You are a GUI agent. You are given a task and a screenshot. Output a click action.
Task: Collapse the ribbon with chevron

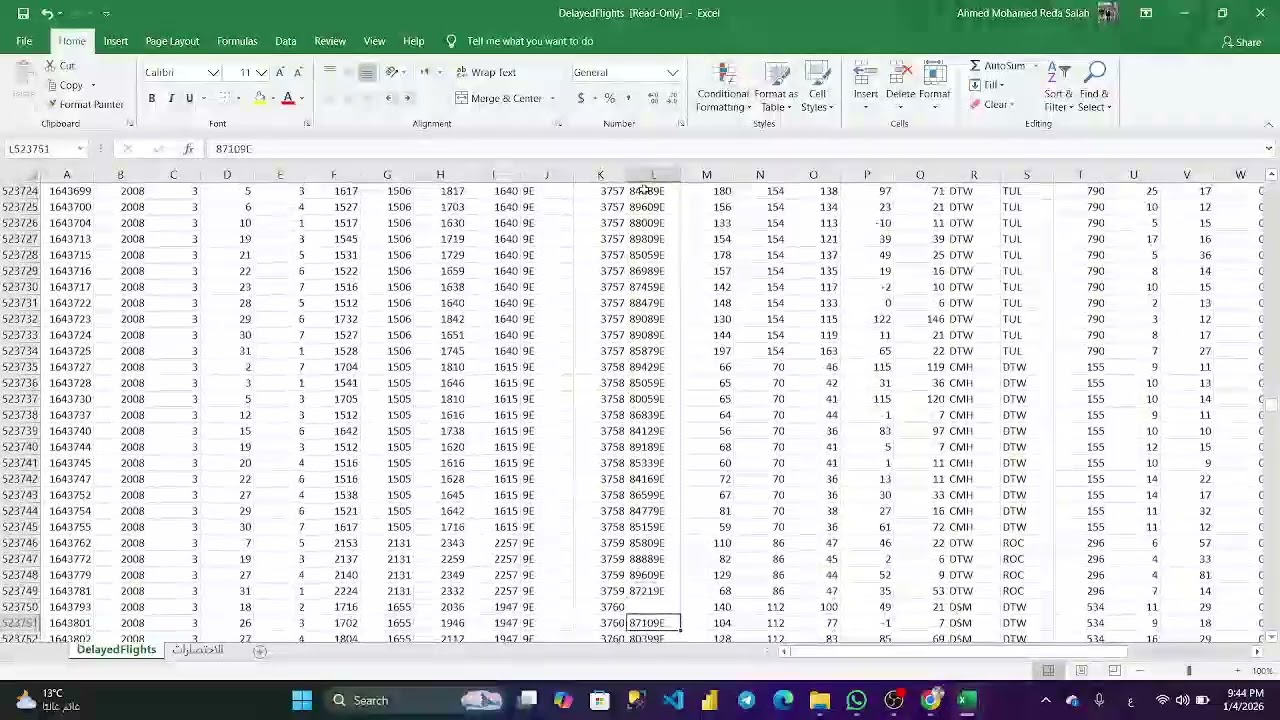(x=1269, y=124)
